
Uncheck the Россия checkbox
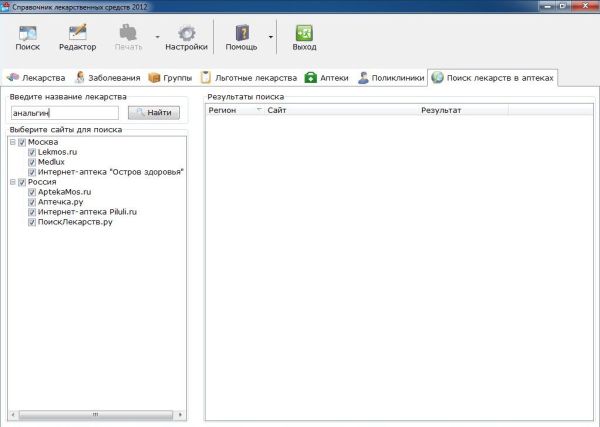(22, 182)
